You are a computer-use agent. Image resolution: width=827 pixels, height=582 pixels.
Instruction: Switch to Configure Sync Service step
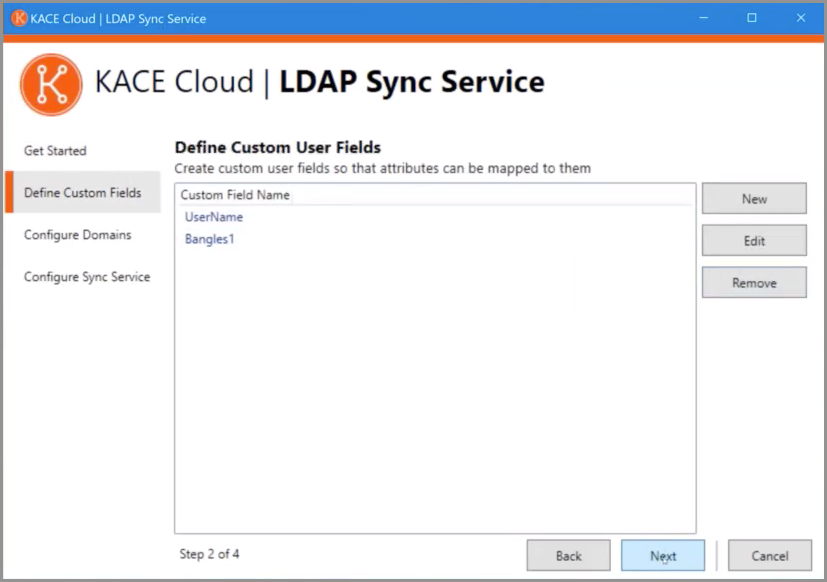click(86, 277)
